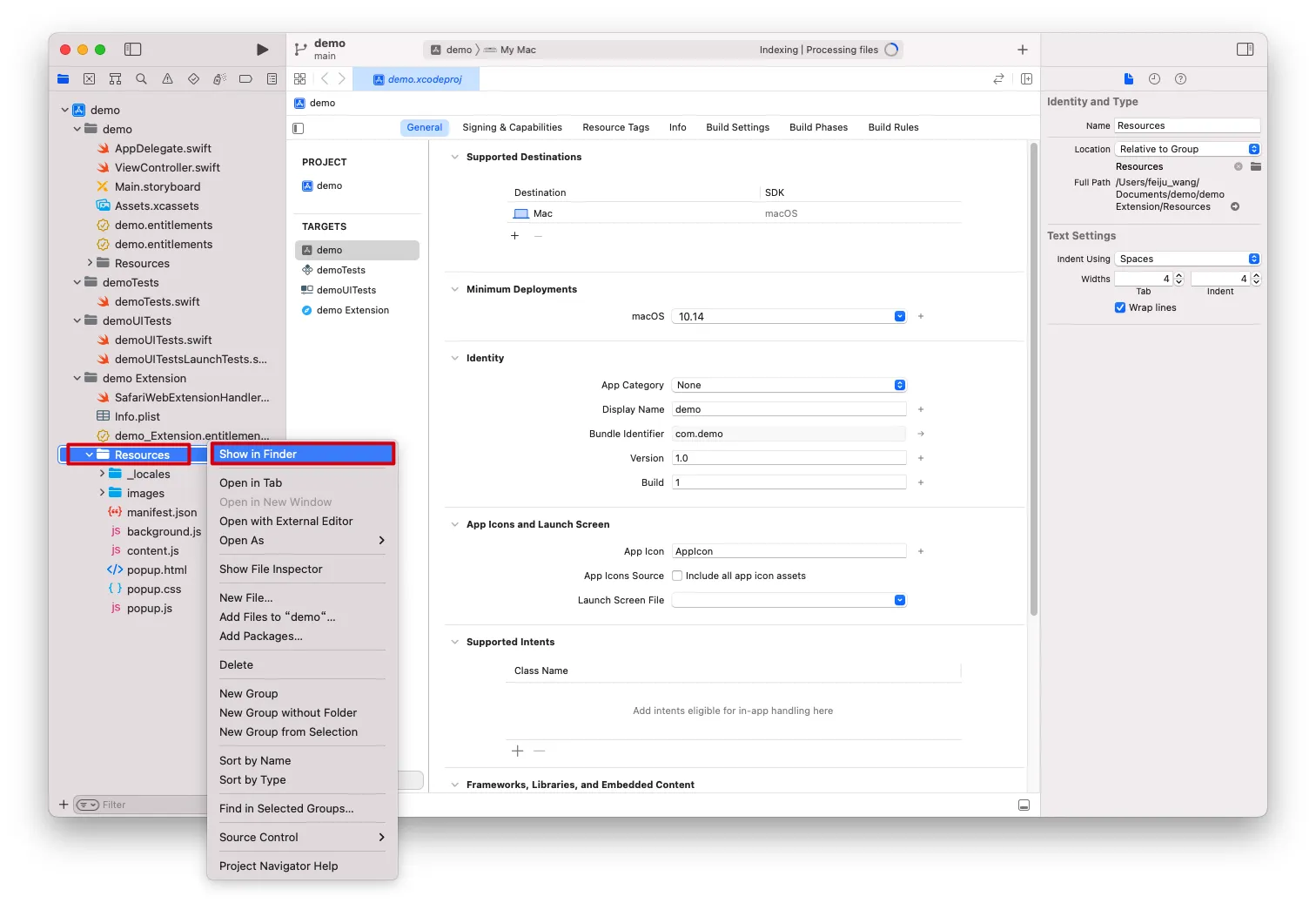Open the Build Phases tab
1316x903 pixels.
(x=818, y=128)
